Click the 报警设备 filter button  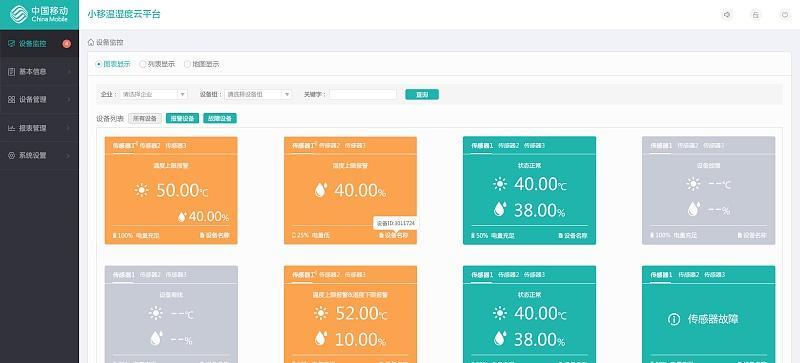[x=182, y=118]
